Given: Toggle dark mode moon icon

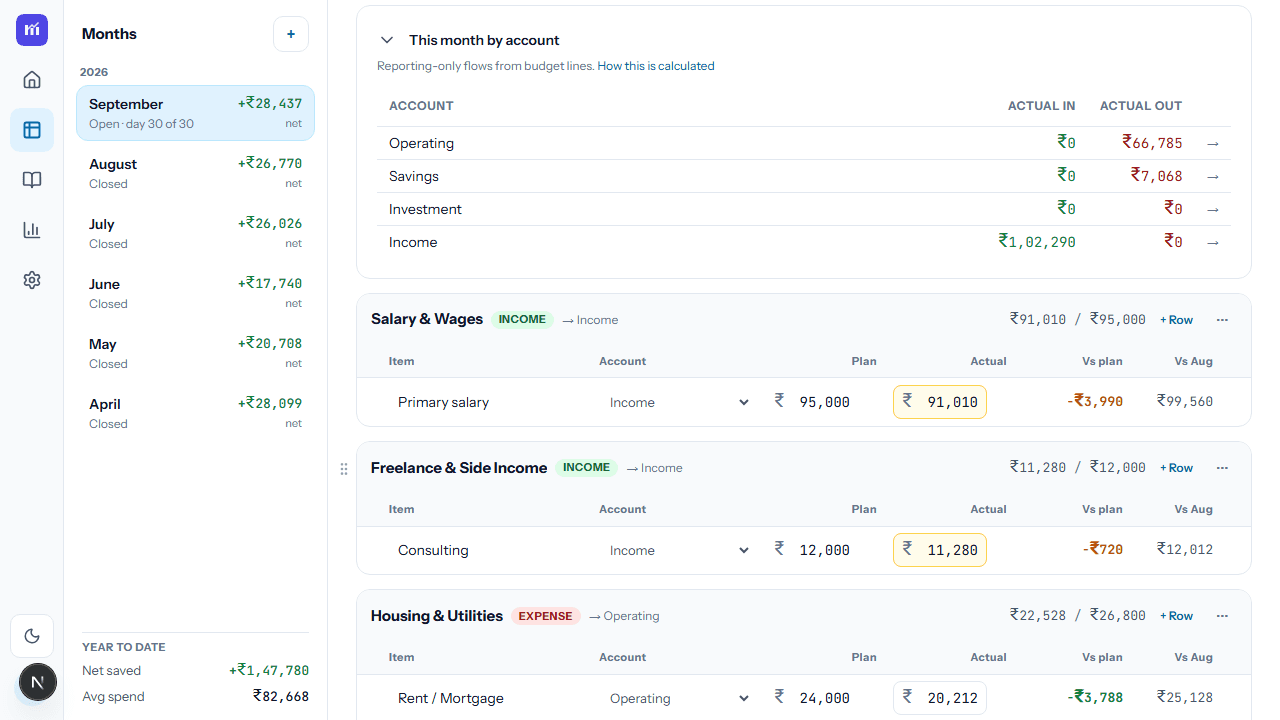Looking at the screenshot, I should (x=32, y=636).
